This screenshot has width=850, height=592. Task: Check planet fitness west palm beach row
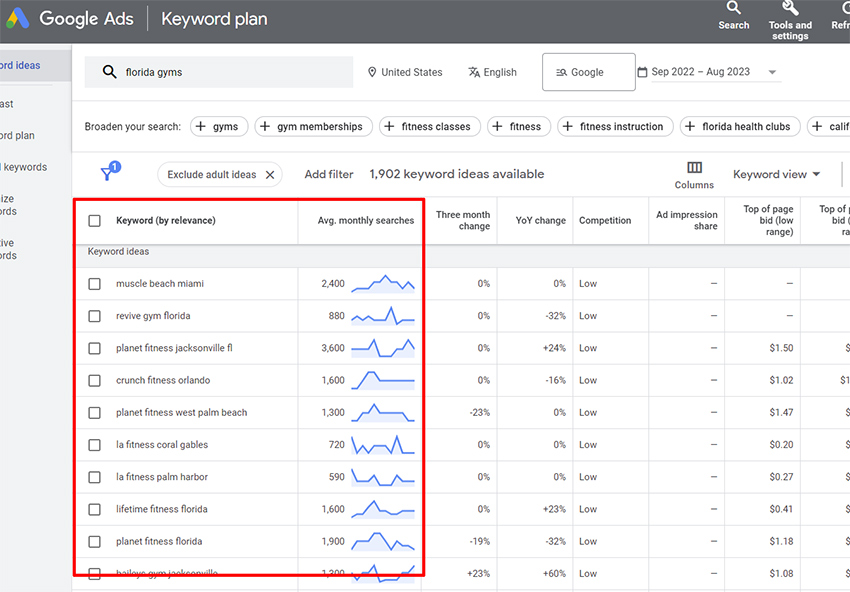point(94,413)
